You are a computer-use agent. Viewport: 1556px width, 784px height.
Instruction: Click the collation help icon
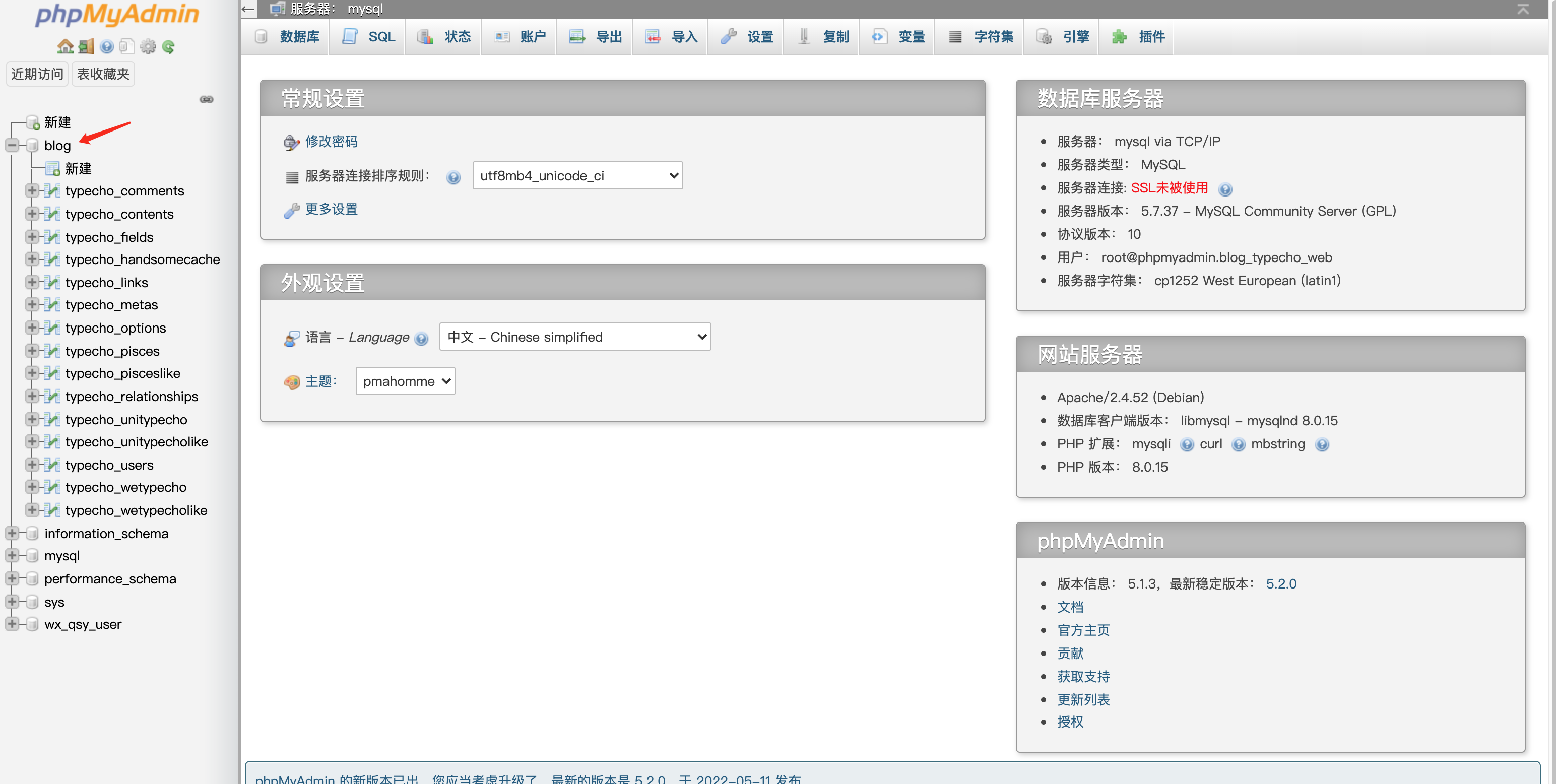tap(453, 177)
